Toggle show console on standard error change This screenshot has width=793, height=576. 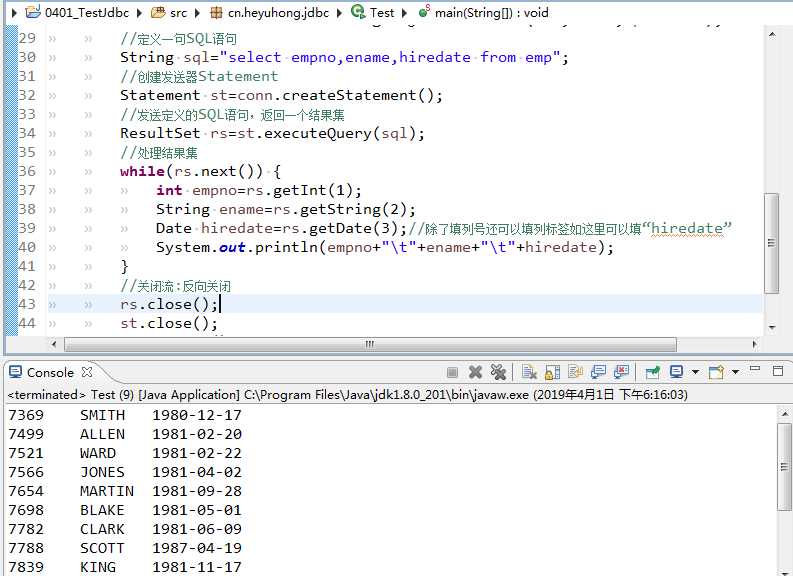(622, 372)
